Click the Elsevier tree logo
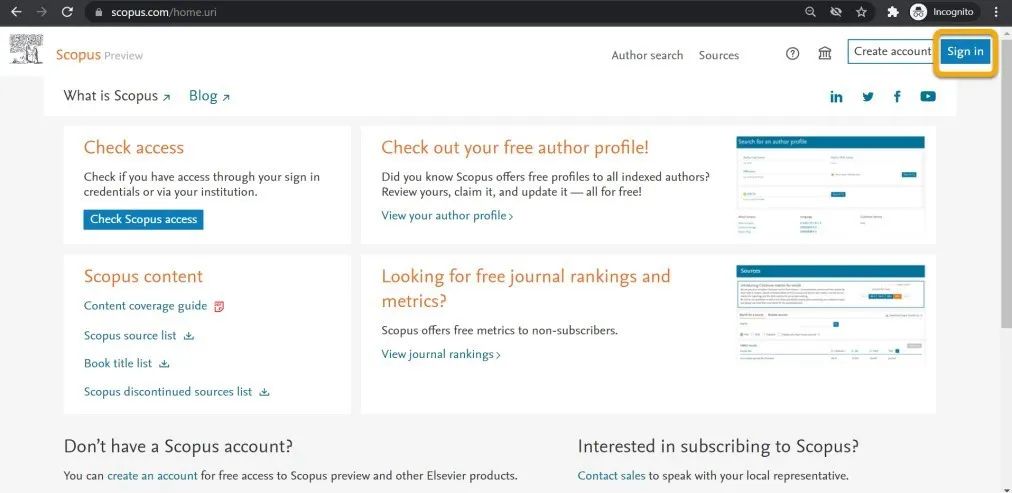The image size is (1012, 493). click(26, 49)
